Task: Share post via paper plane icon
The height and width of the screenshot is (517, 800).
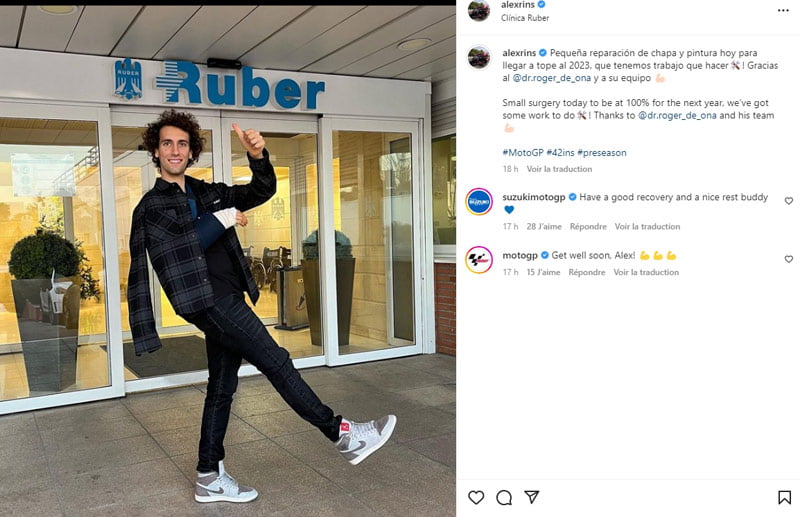Action: [532, 497]
